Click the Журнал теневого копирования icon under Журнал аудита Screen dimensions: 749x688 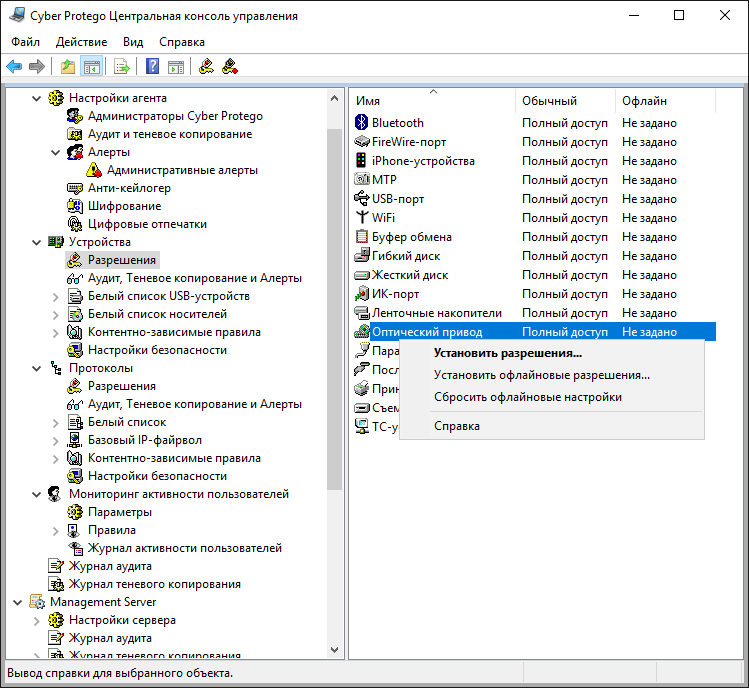tap(56, 584)
